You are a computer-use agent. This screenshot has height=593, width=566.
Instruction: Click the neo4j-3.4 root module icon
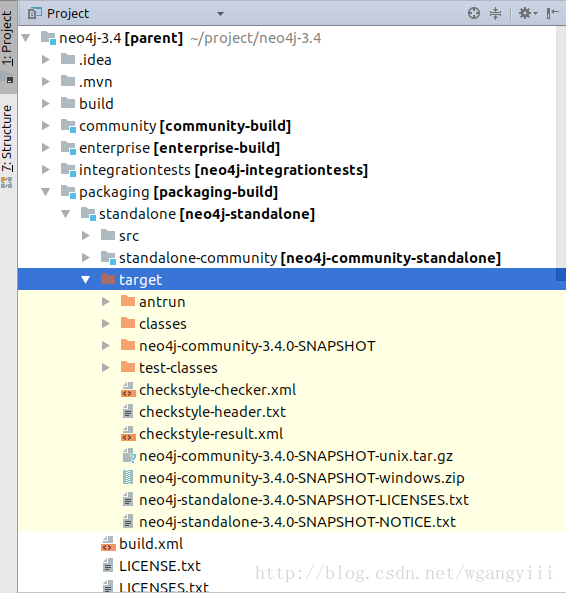48,38
